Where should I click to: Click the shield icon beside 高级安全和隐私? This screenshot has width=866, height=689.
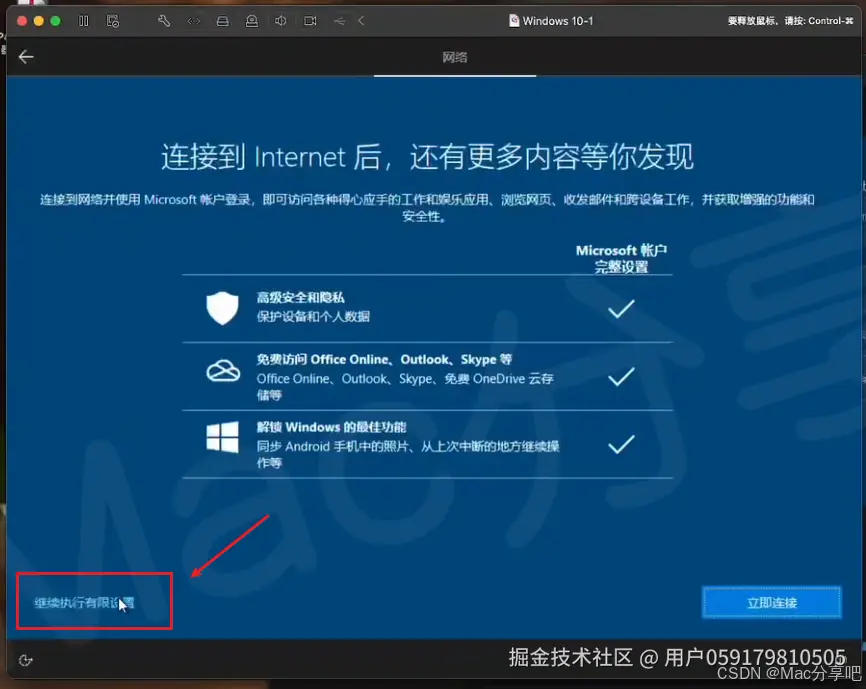point(222,308)
